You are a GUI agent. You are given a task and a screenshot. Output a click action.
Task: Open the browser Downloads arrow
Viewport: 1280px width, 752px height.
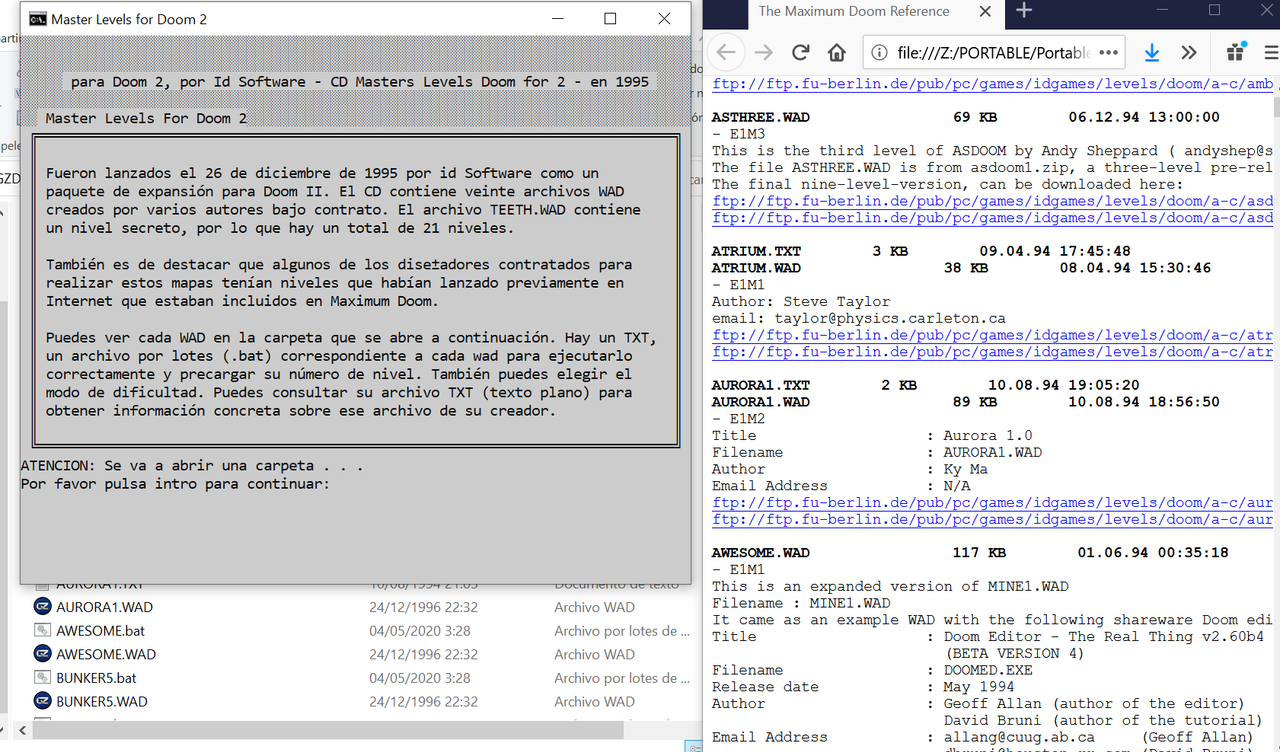tap(1152, 52)
